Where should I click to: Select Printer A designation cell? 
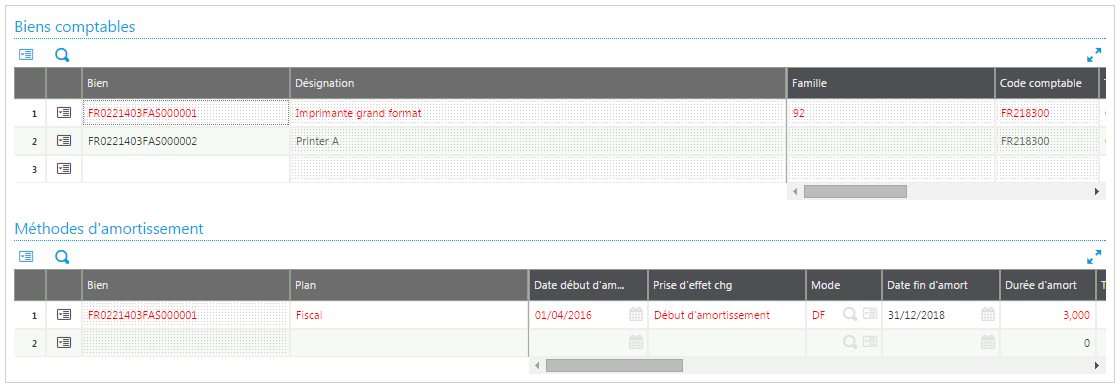coord(538,141)
